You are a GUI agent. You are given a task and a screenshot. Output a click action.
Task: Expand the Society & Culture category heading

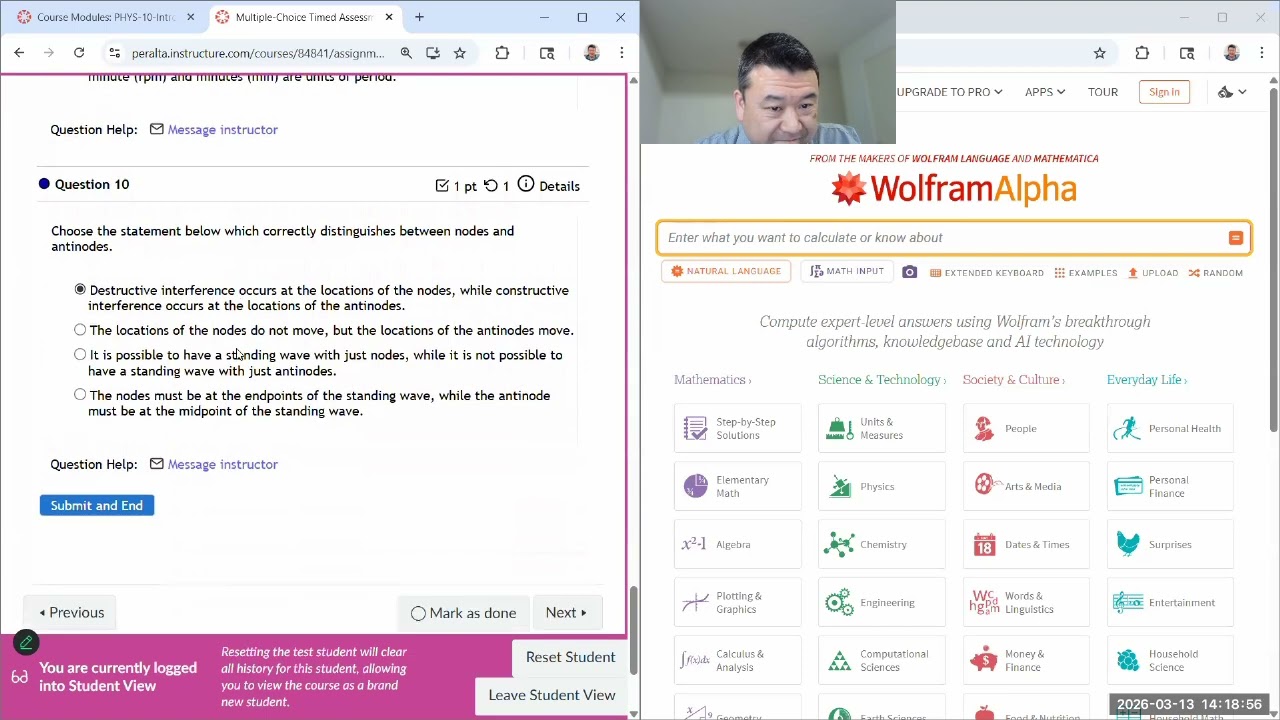(x=1013, y=380)
